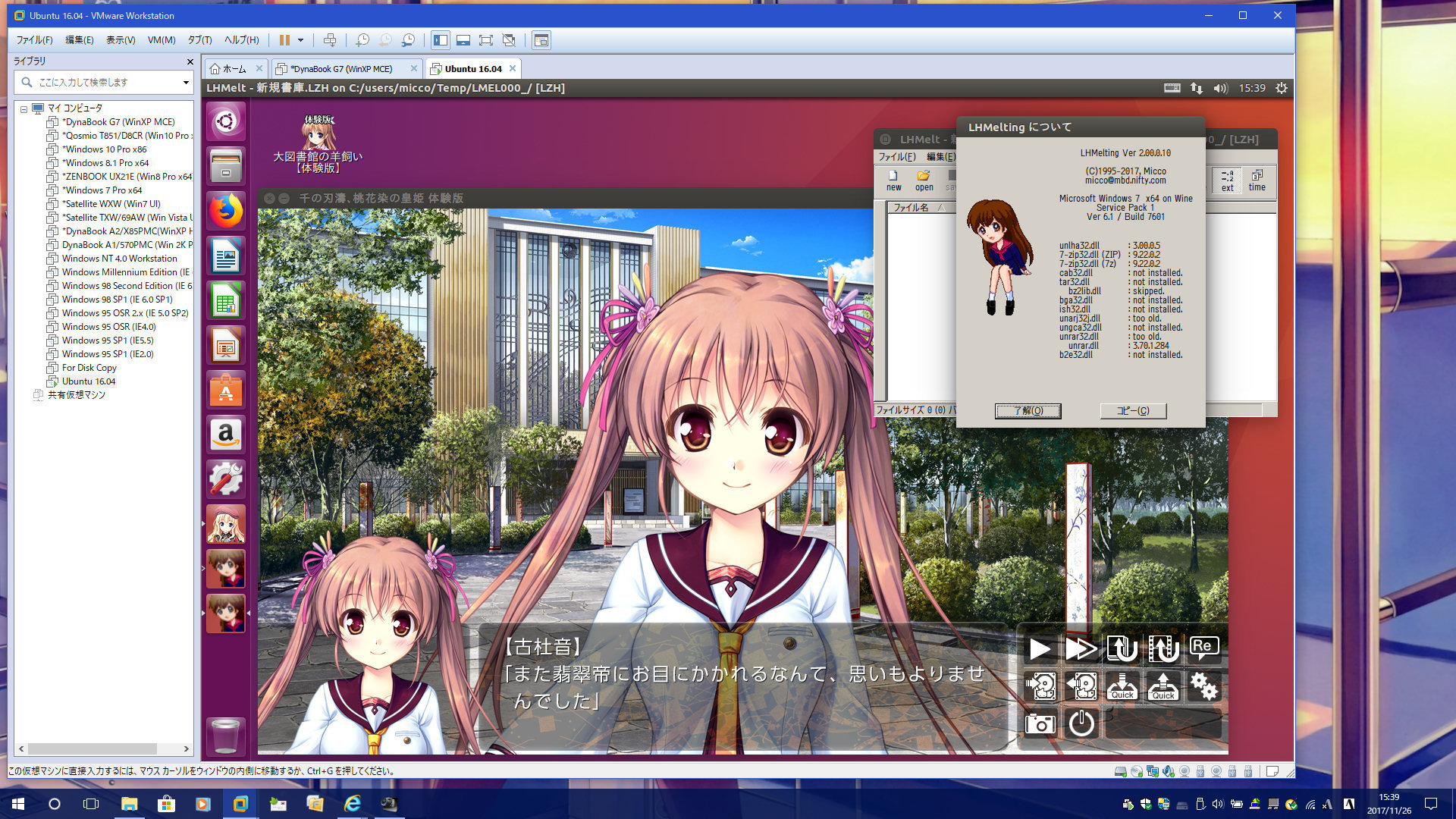Take a VM snapshot clock icon
Screen dimensions: 1456x819
point(362,40)
